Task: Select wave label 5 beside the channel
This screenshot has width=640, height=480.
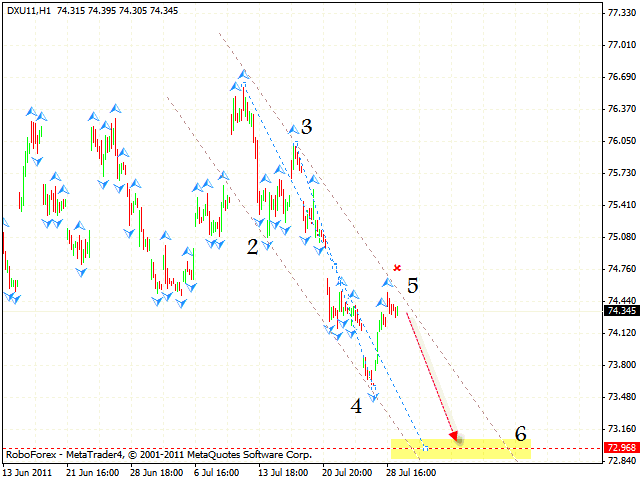Action: click(x=412, y=285)
